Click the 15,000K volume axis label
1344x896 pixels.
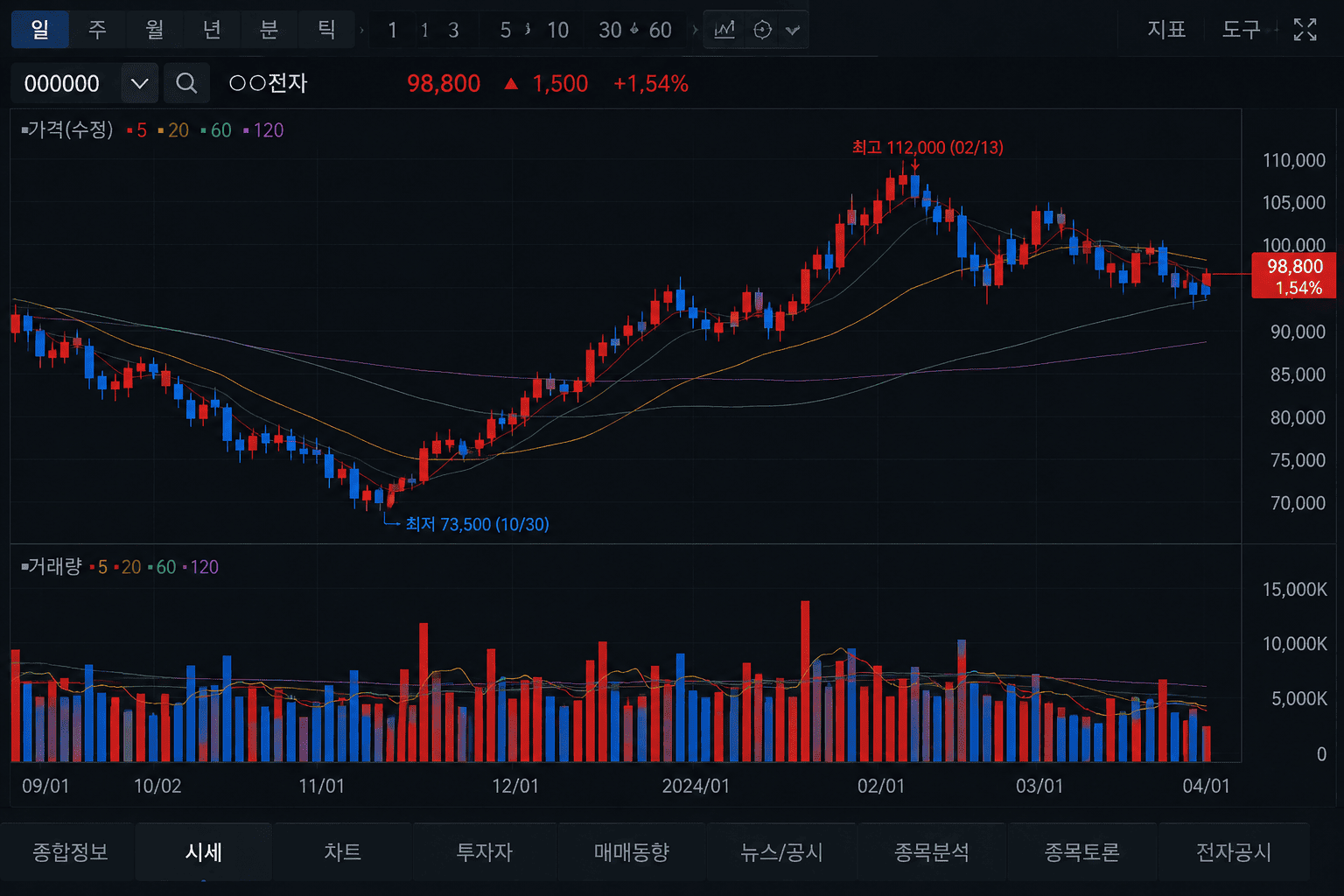[1294, 590]
